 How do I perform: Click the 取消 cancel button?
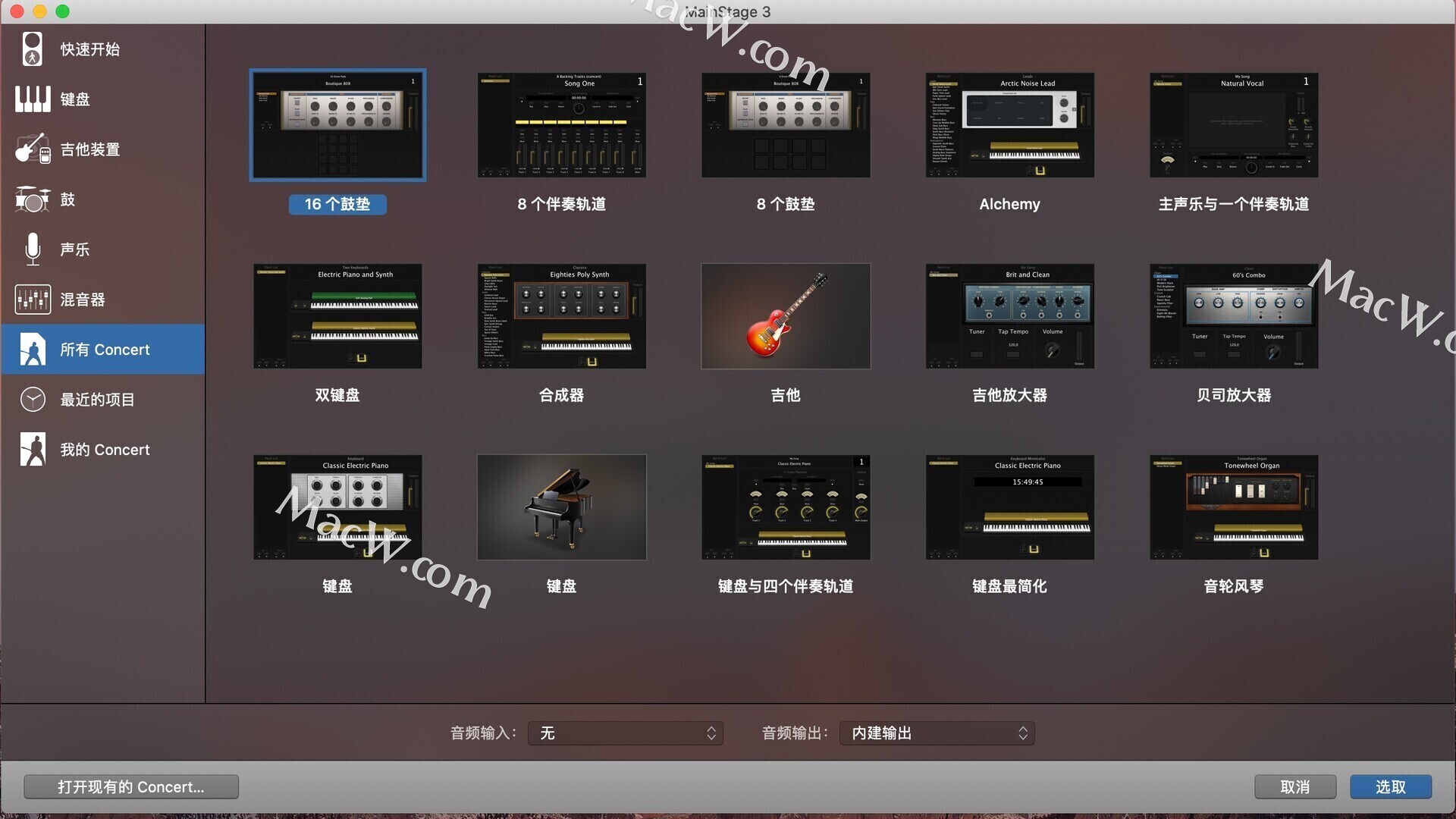pyautogui.click(x=1294, y=786)
